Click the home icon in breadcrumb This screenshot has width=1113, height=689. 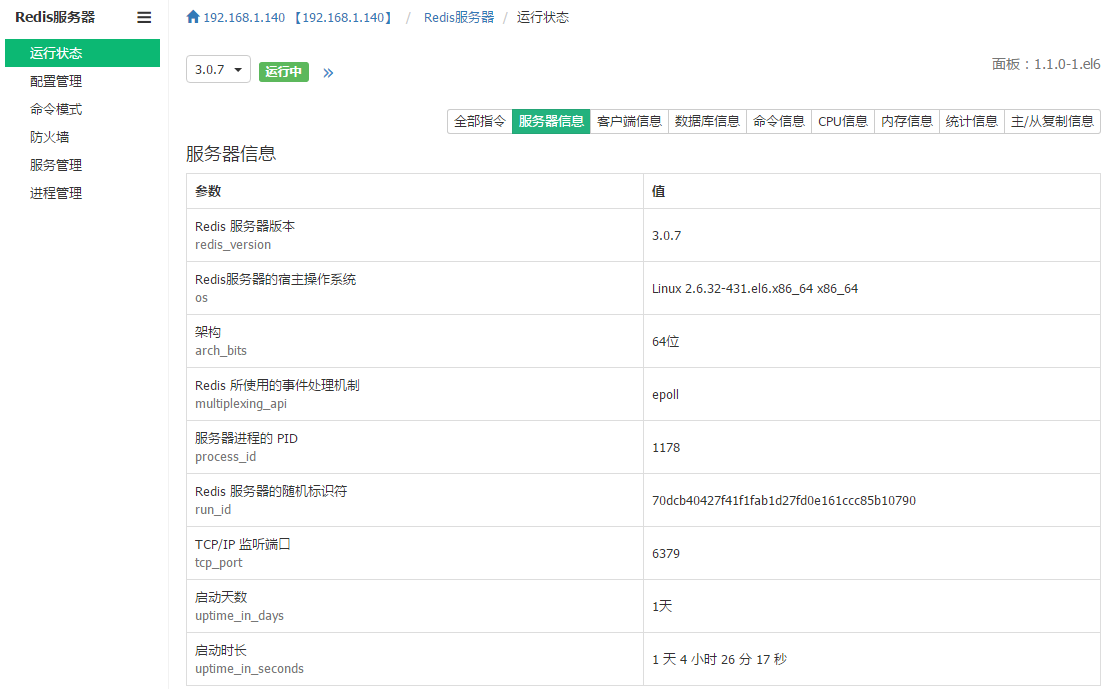point(193,17)
